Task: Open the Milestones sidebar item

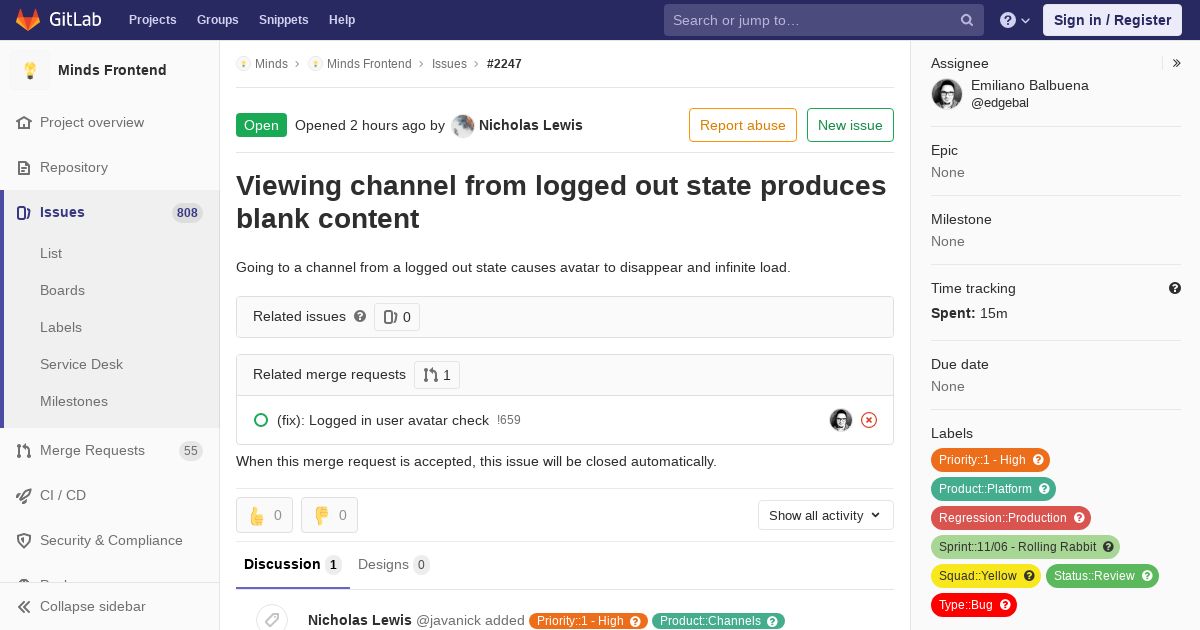Action: [74, 401]
